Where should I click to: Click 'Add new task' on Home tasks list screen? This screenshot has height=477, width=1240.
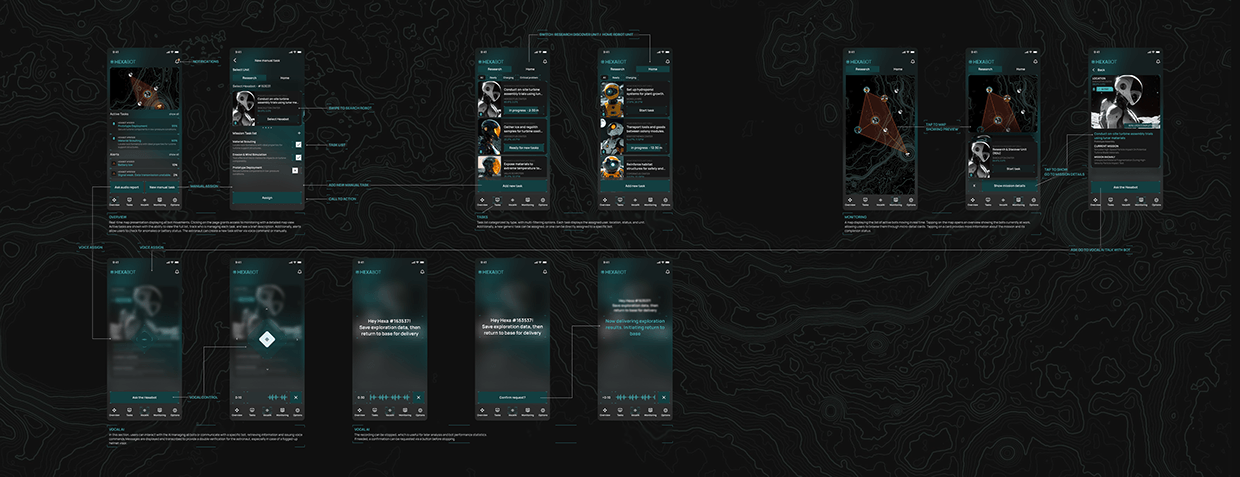pyautogui.click(x=635, y=186)
